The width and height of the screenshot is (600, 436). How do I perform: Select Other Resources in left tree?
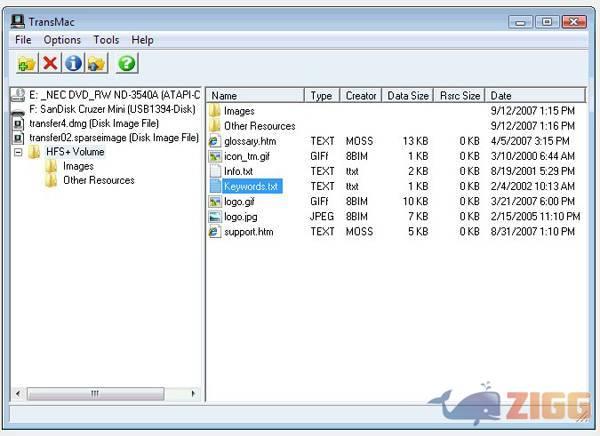coord(99,180)
